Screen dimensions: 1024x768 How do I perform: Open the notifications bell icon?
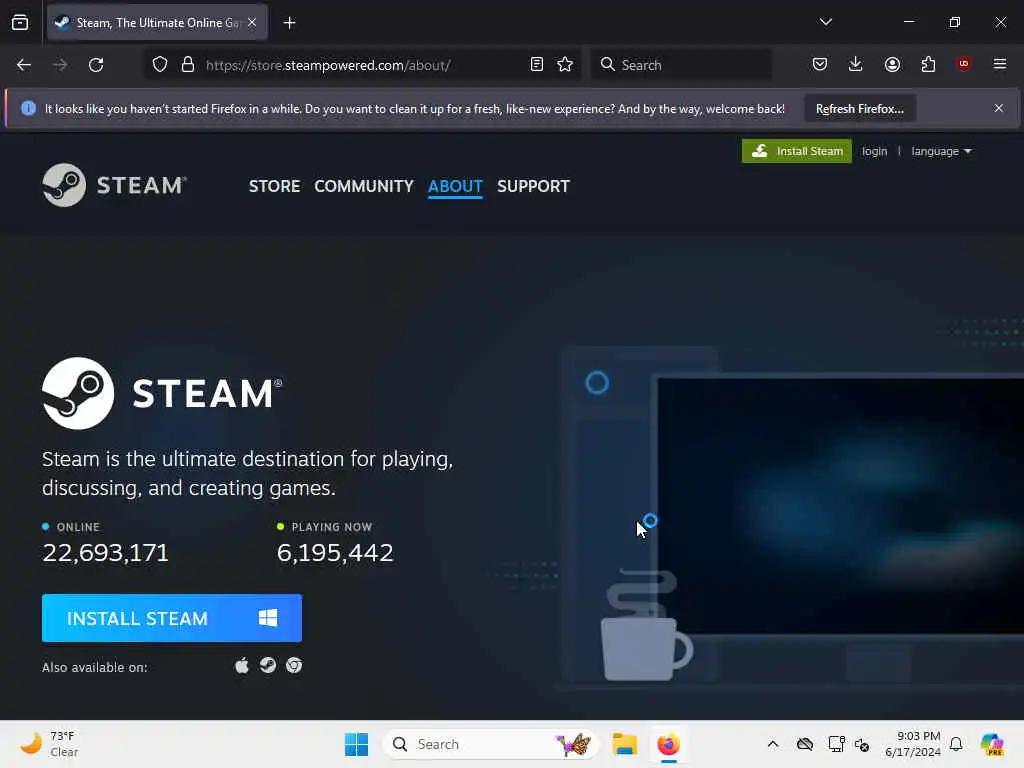tap(956, 744)
